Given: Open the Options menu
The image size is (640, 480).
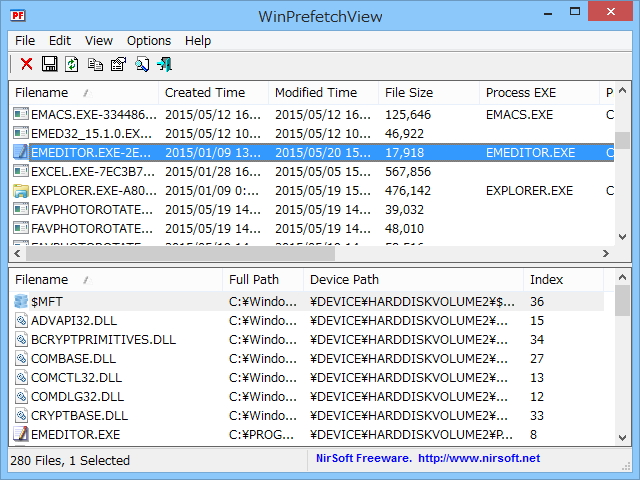Looking at the screenshot, I should pos(149,41).
